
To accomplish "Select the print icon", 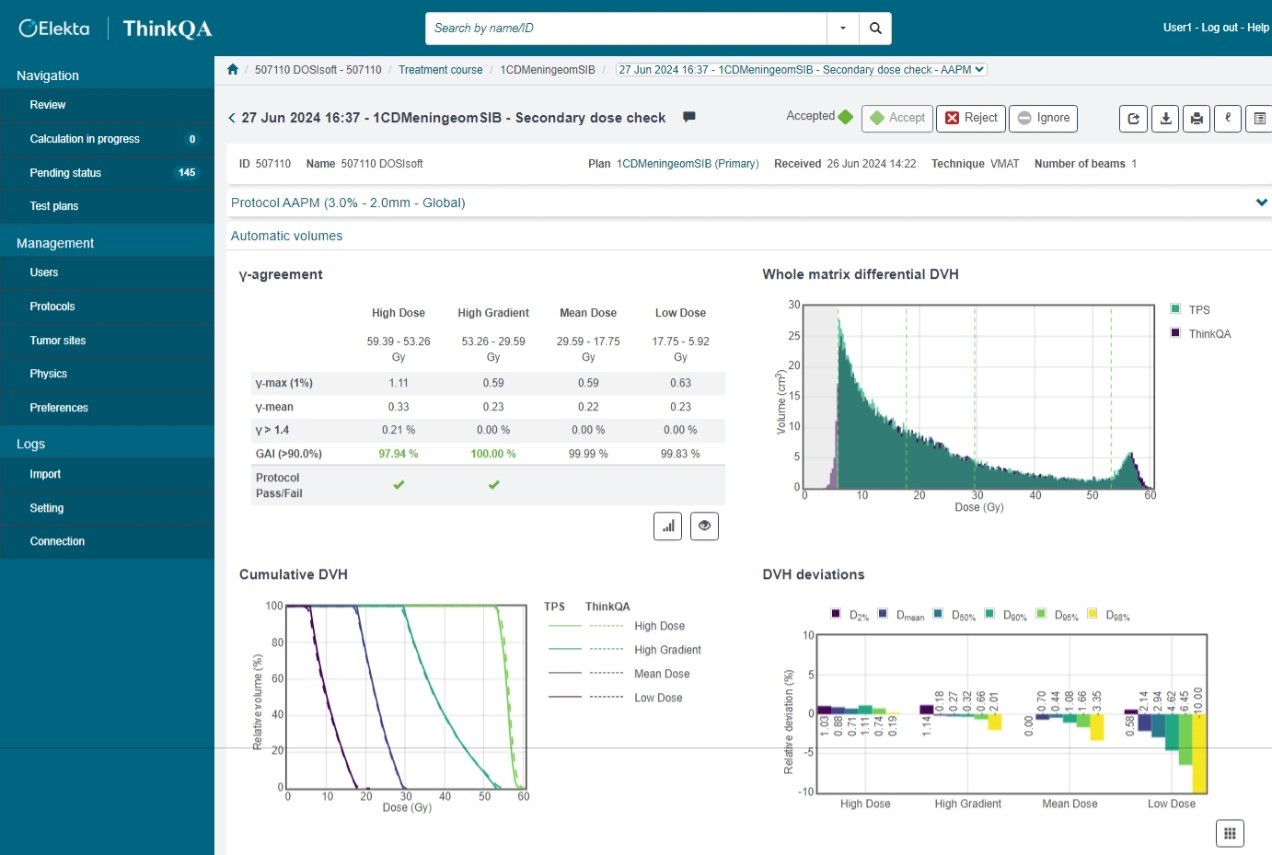I will (1196, 118).
